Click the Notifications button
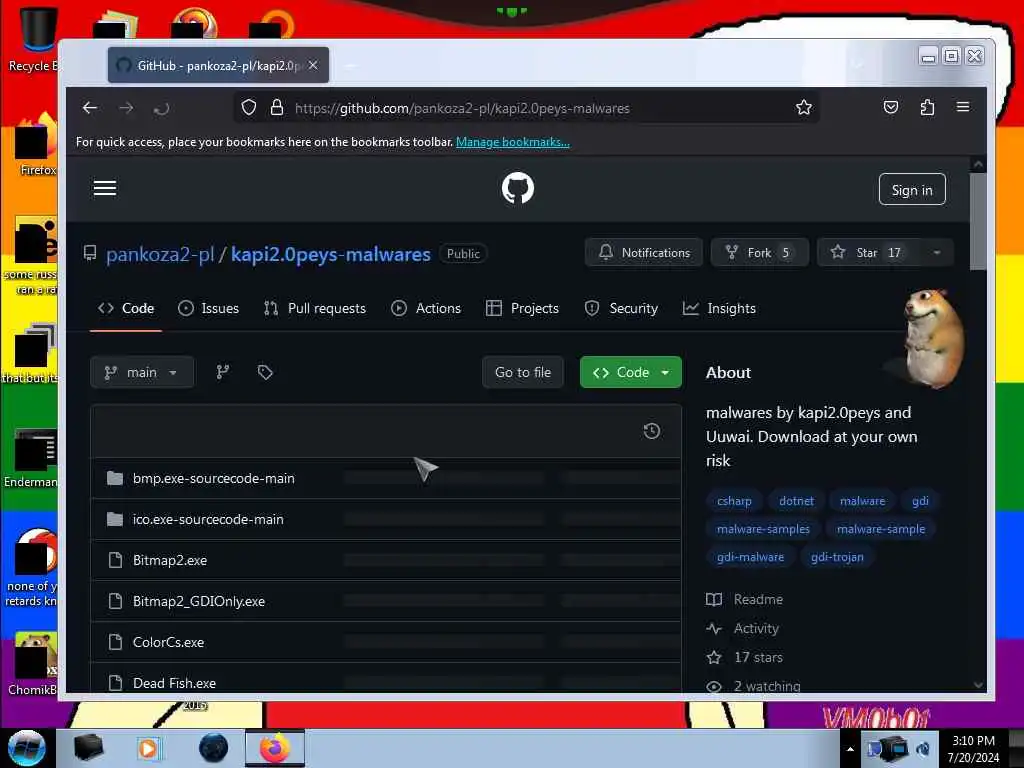 pos(643,252)
